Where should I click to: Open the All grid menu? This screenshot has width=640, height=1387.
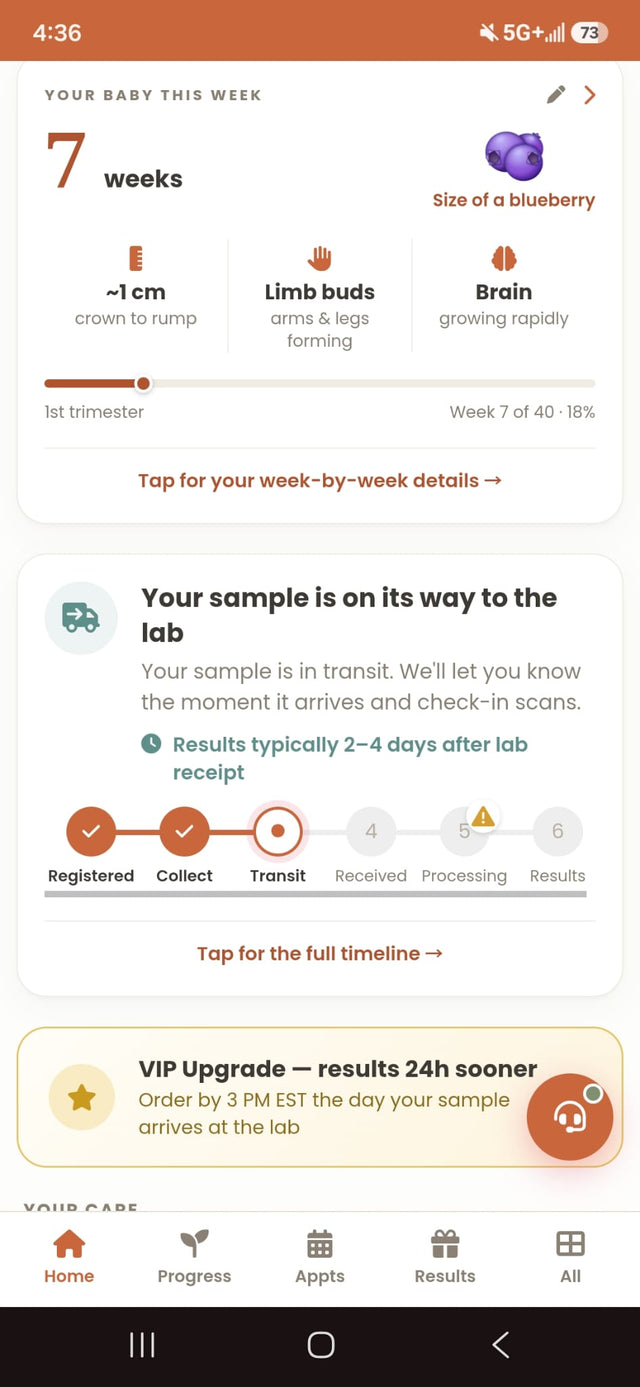tap(570, 1257)
